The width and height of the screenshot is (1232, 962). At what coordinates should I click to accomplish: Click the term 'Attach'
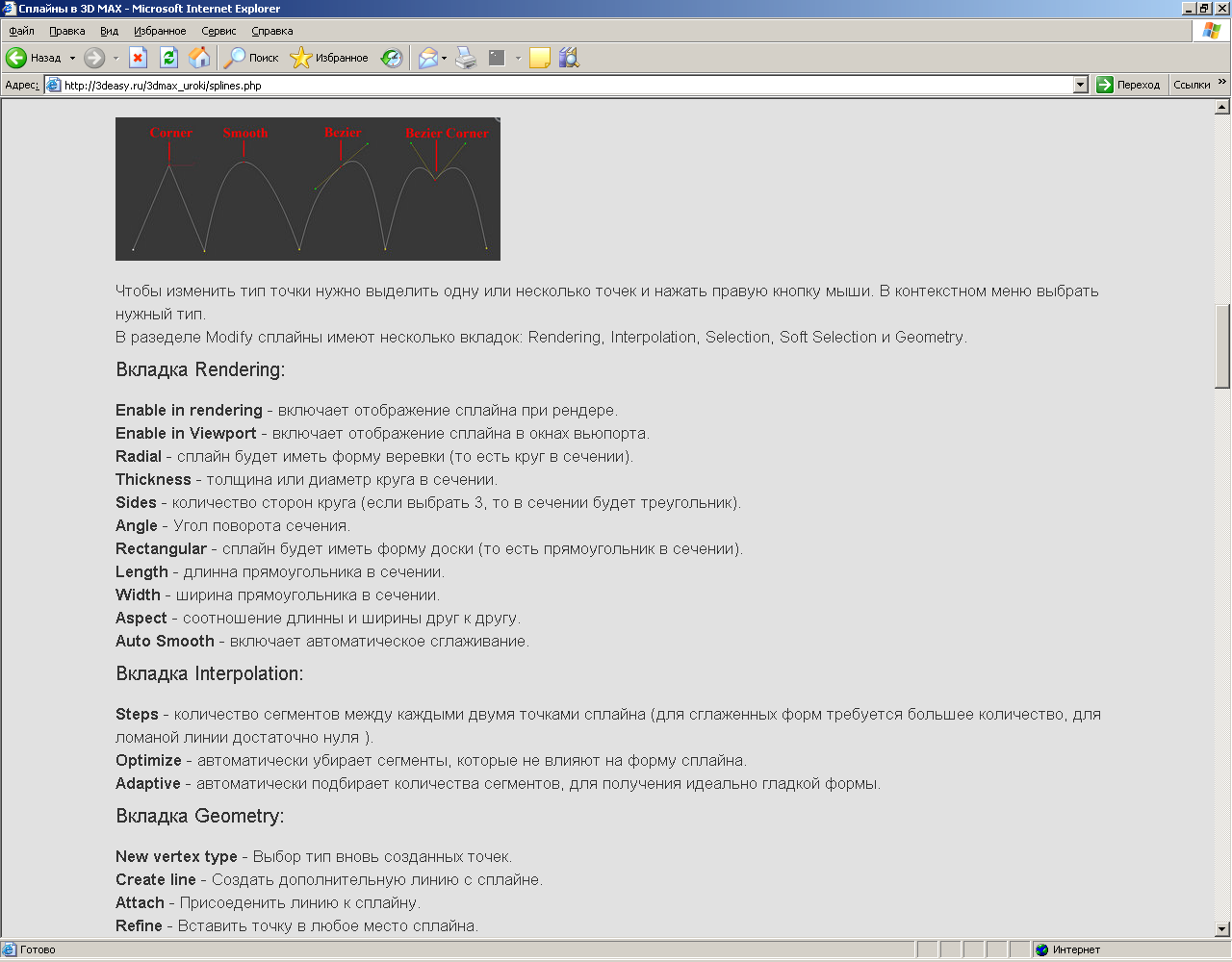pyautogui.click(x=140, y=903)
